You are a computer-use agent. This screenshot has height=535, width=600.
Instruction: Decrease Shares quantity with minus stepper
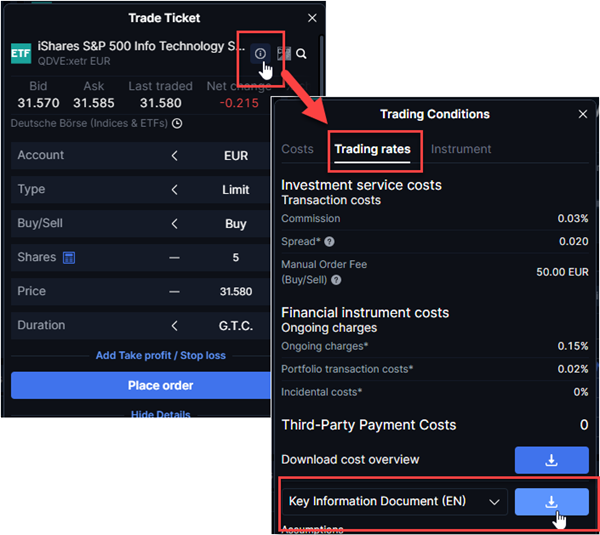174,258
